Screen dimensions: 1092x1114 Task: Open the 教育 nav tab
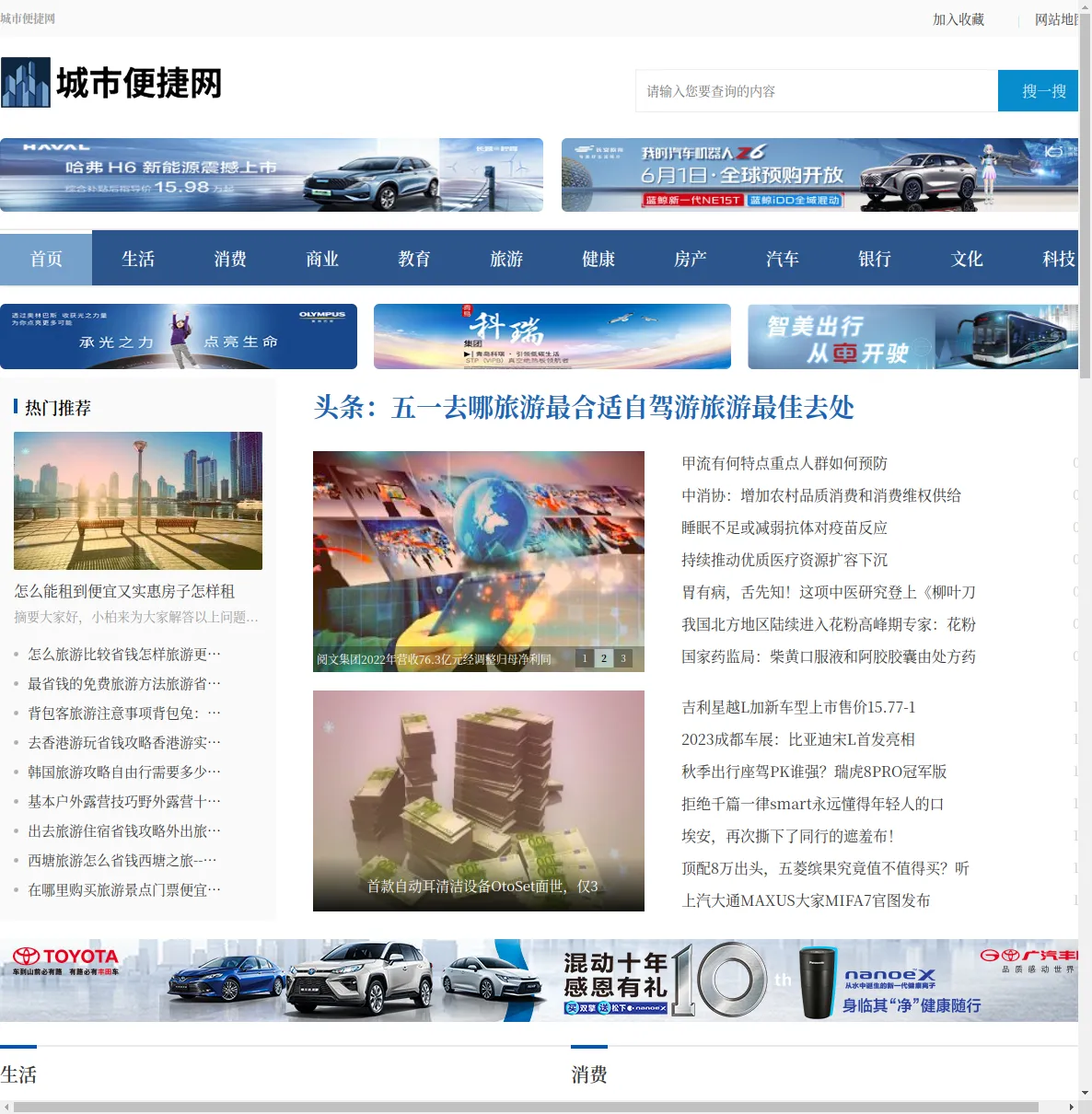414,259
